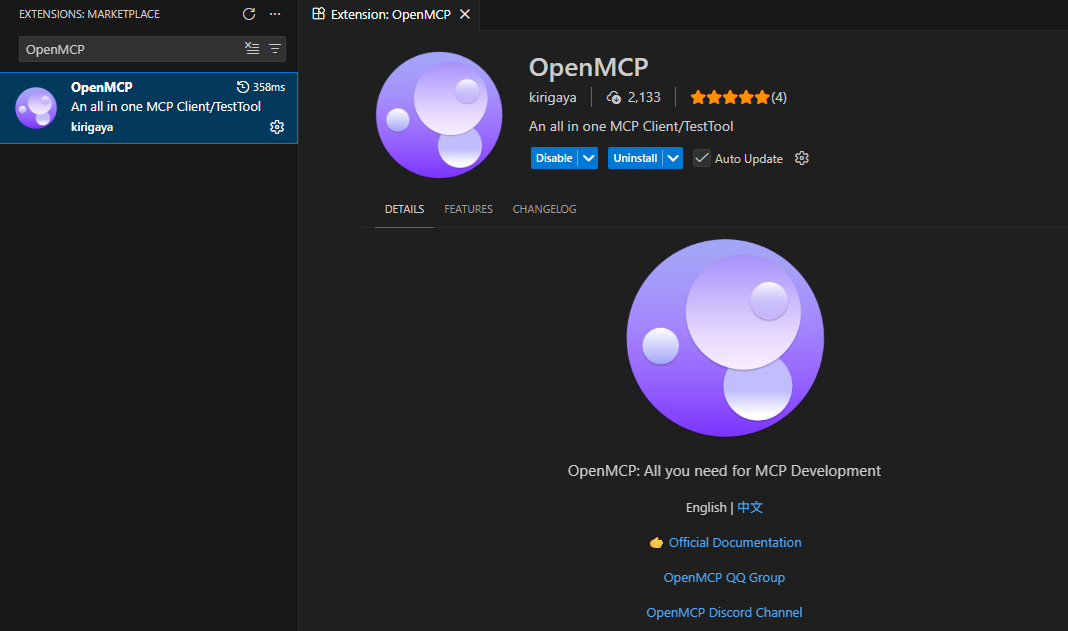Select the Extension: OpenMCP editor tab
Screen dimensions: 1068x631
tap(391, 14)
